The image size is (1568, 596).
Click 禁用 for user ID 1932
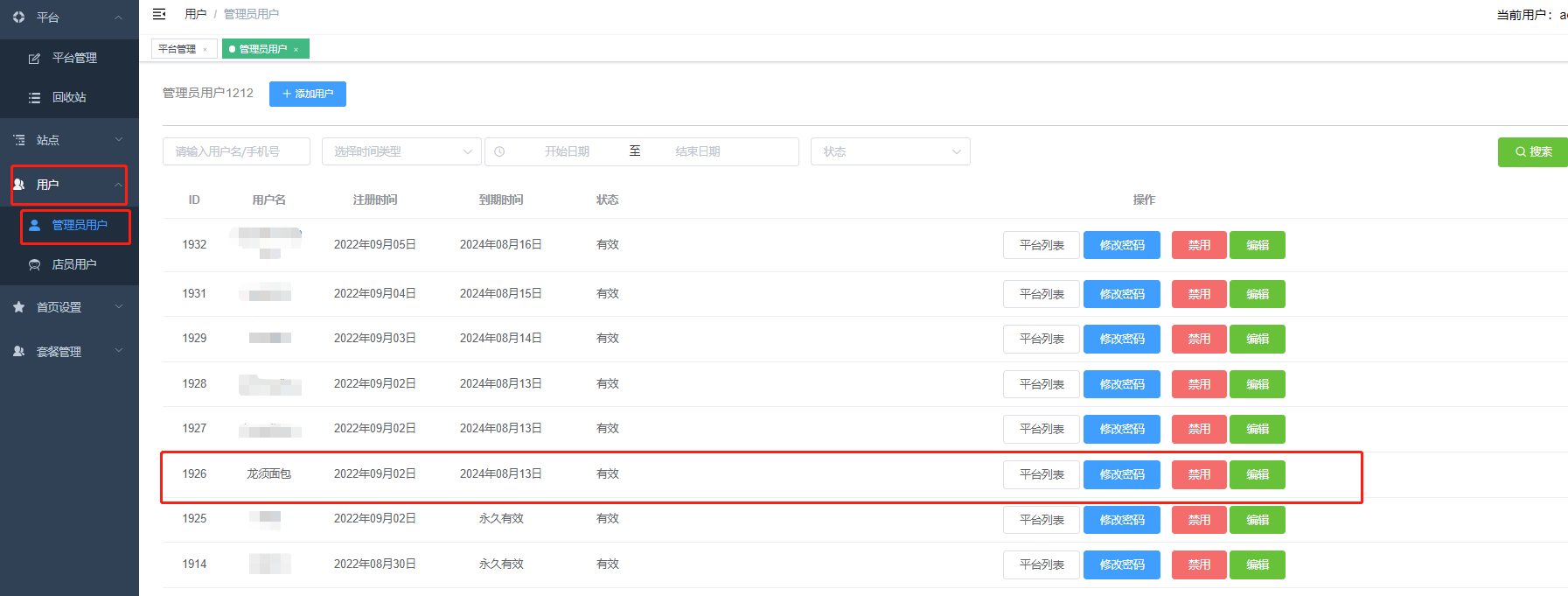click(1198, 245)
